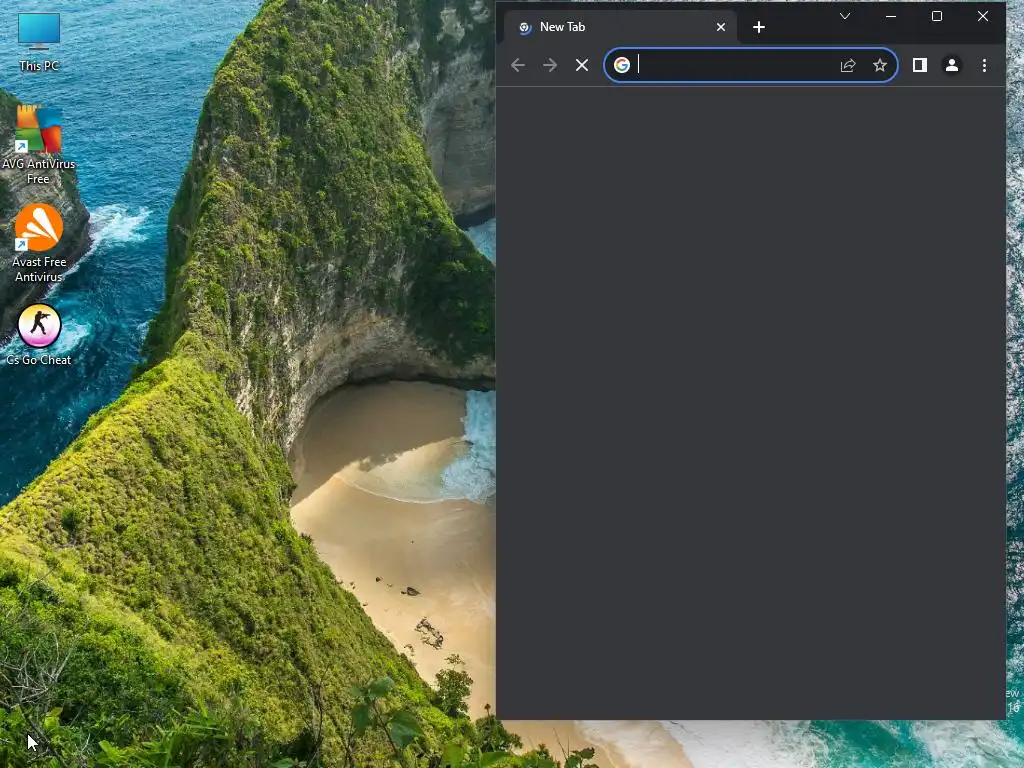Open the Chrome three-dot menu
This screenshot has height=768, width=1024.
[984, 65]
